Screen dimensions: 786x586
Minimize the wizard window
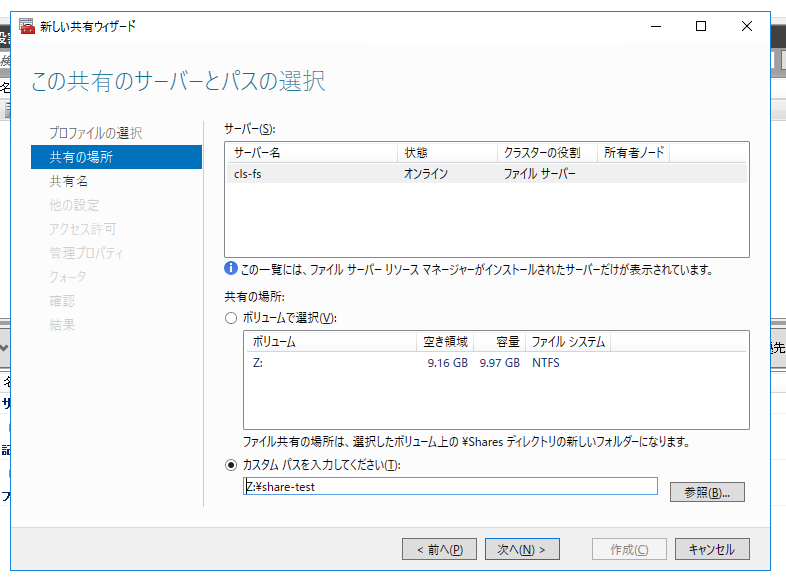[x=656, y=26]
